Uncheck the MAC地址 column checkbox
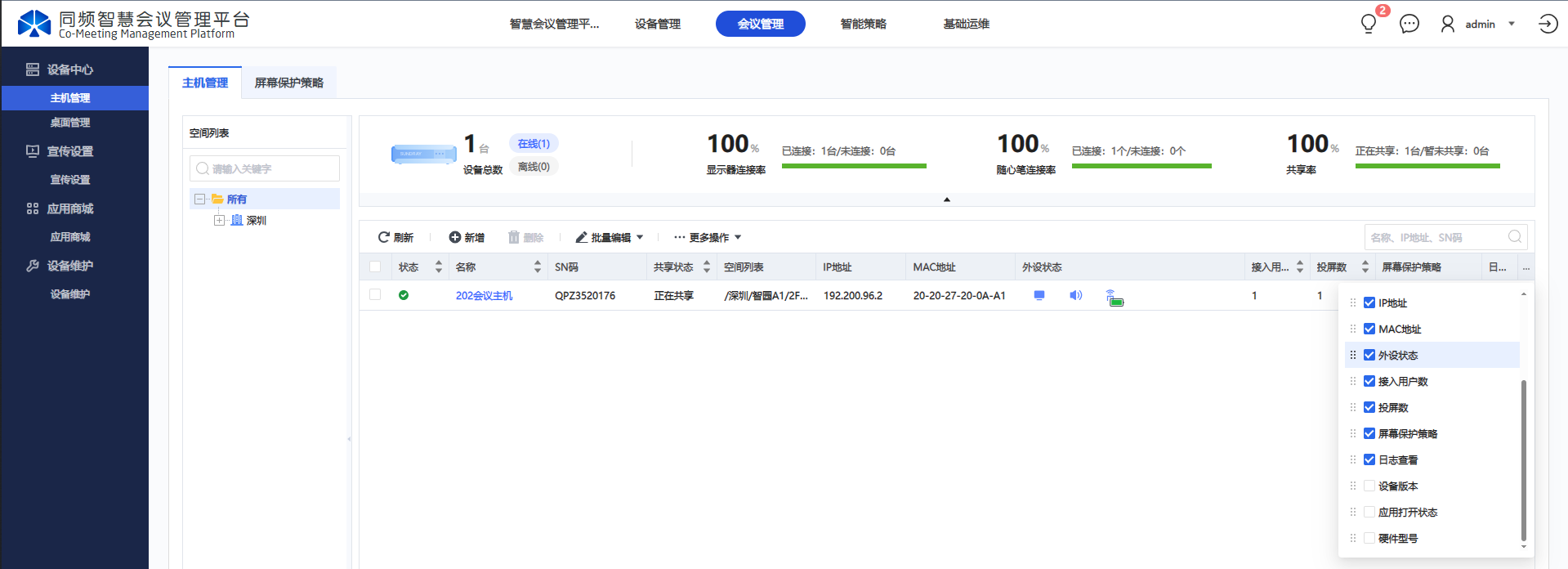Image resolution: width=1568 pixels, height=569 pixels. click(x=1369, y=329)
